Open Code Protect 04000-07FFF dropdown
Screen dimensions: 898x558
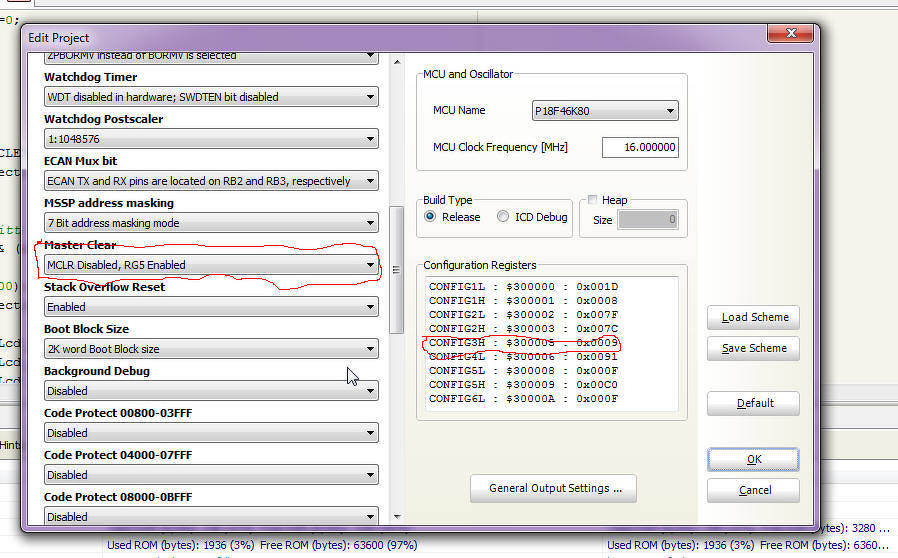211,475
